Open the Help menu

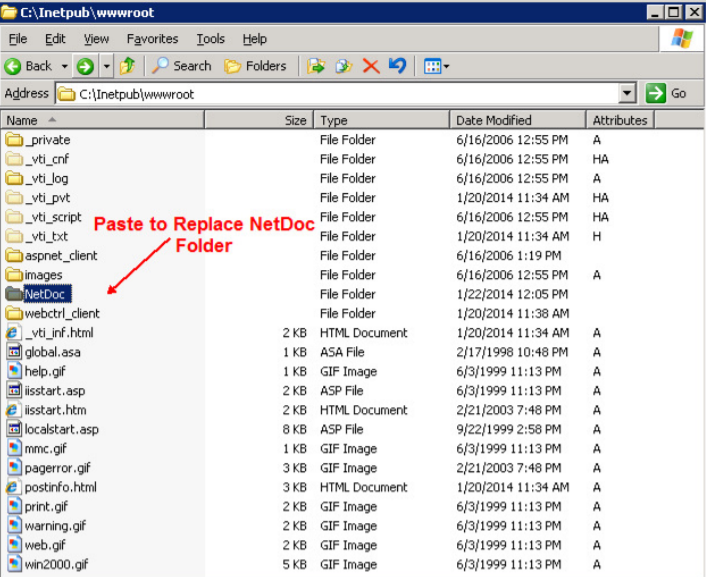(x=255, y=39)
